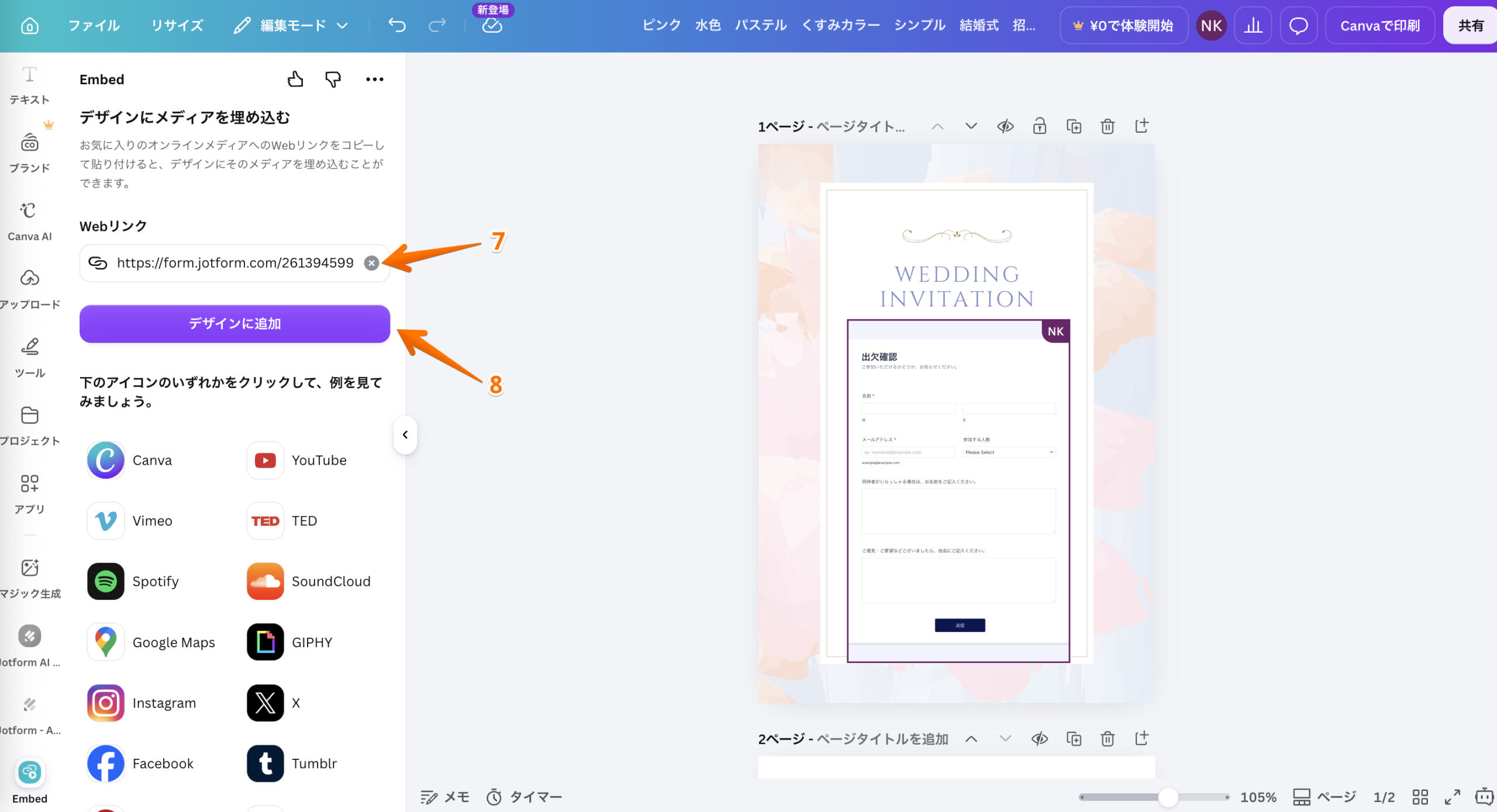1497x812 pixels.
Task: Open the Jotform AI app in sidebar
Action: pyautogui.click(x=29, y=647)
